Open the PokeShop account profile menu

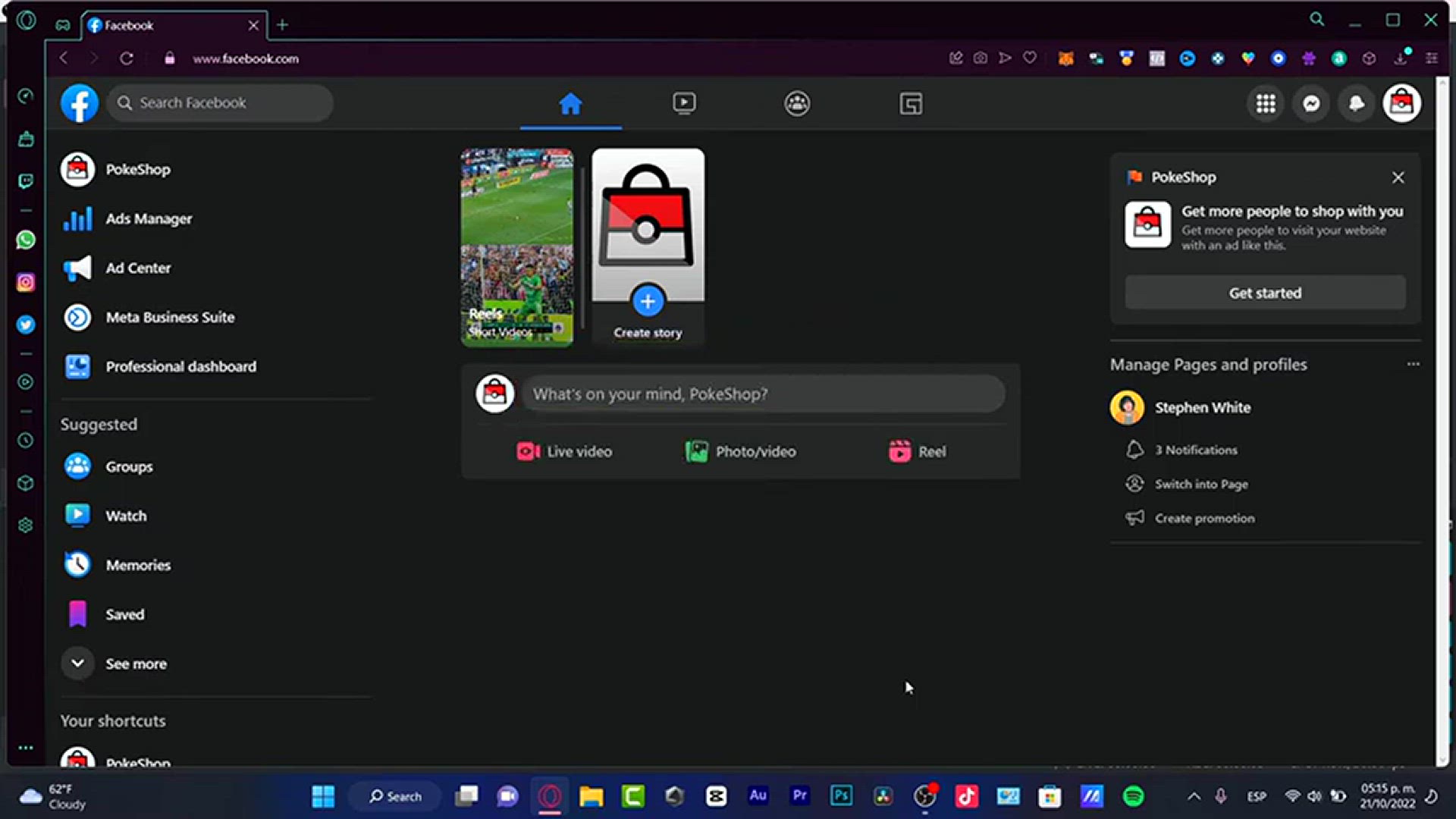[x=1401, y=103]
